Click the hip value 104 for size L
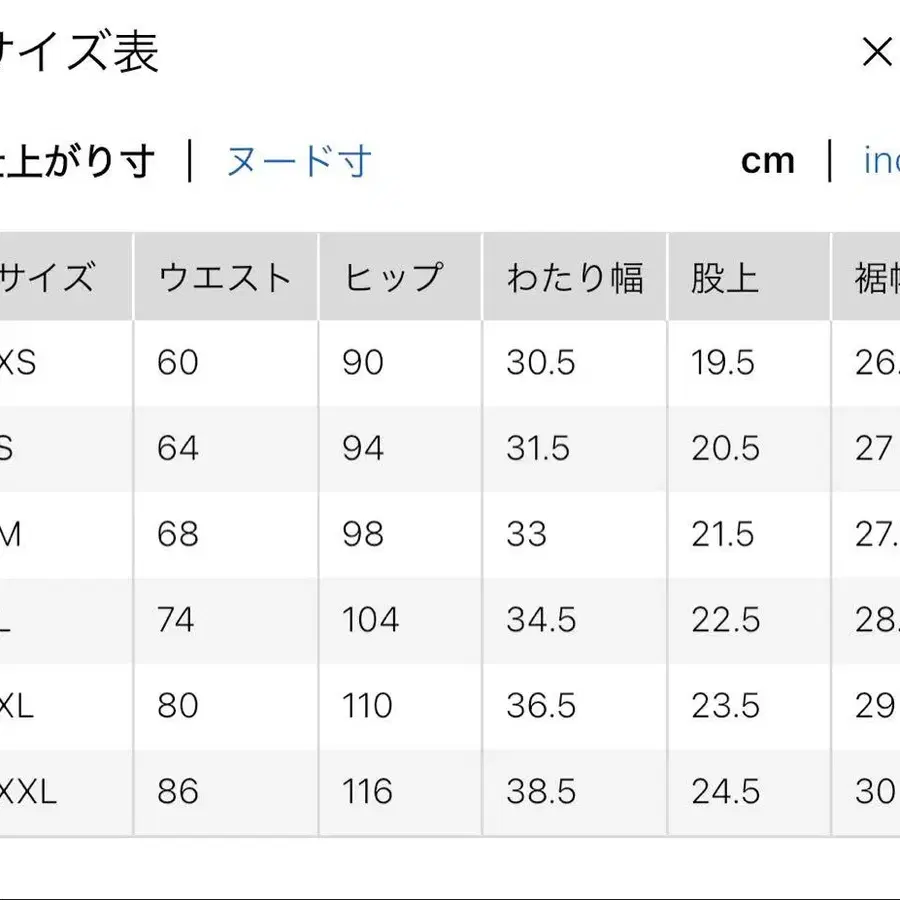 370,620
